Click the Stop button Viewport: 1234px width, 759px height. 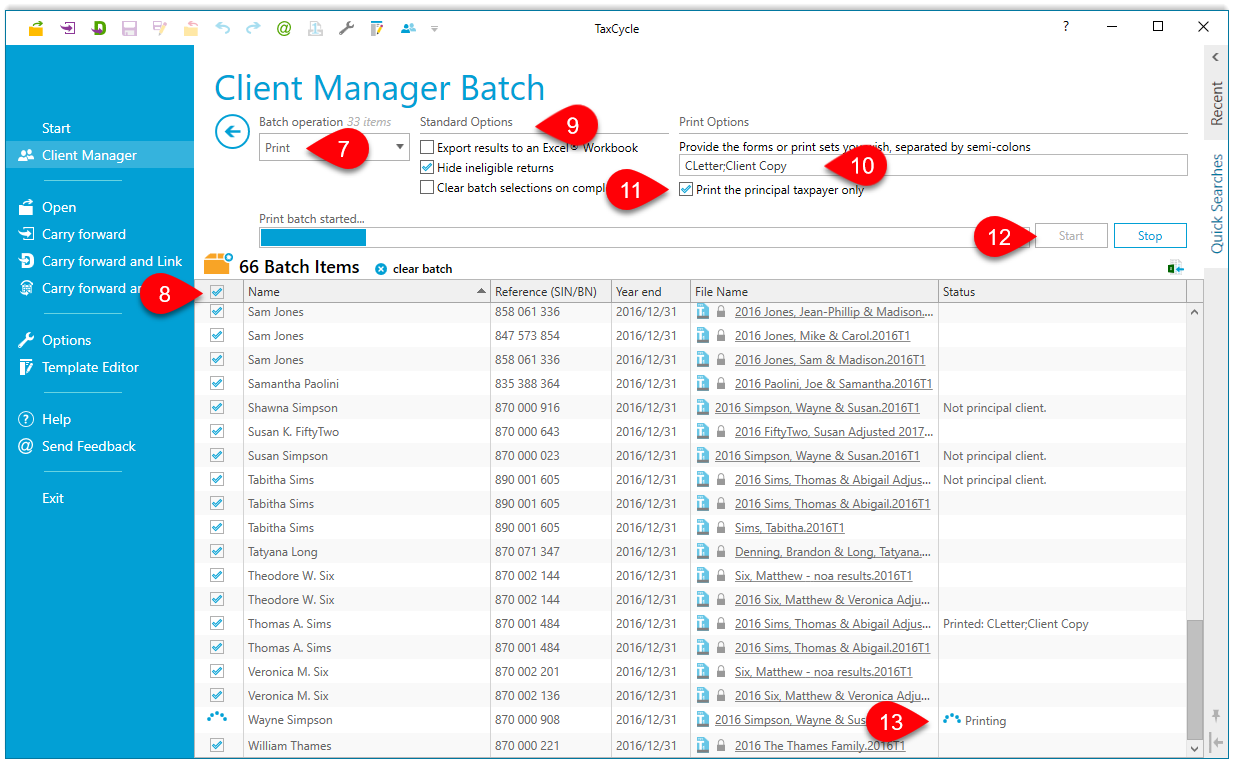[x=1150, y=236]
